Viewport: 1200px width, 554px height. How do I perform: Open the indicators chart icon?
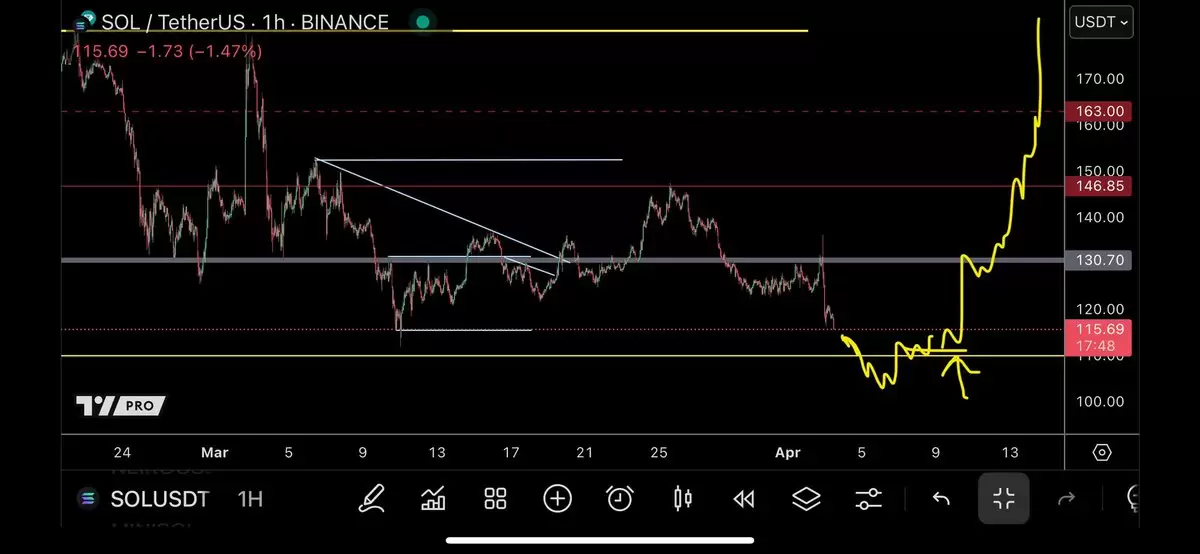click(x=433, y=498)
